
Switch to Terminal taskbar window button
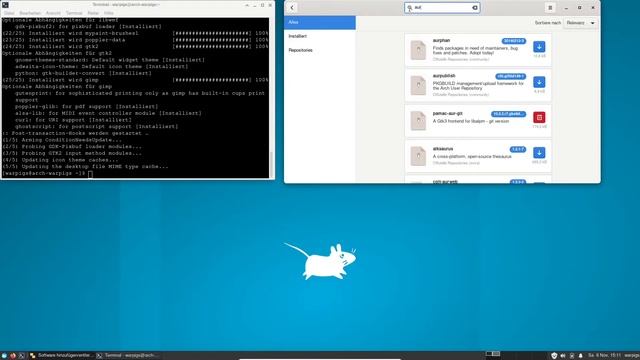pyautogui.click(x=127, y=356)
